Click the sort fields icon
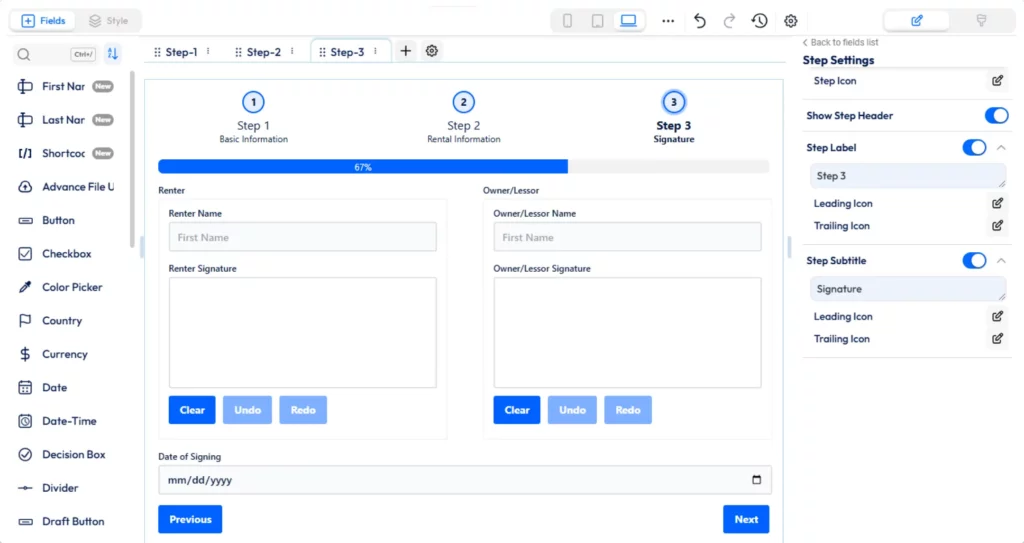This screenshot has width=1024, height=543. [112, 54]
